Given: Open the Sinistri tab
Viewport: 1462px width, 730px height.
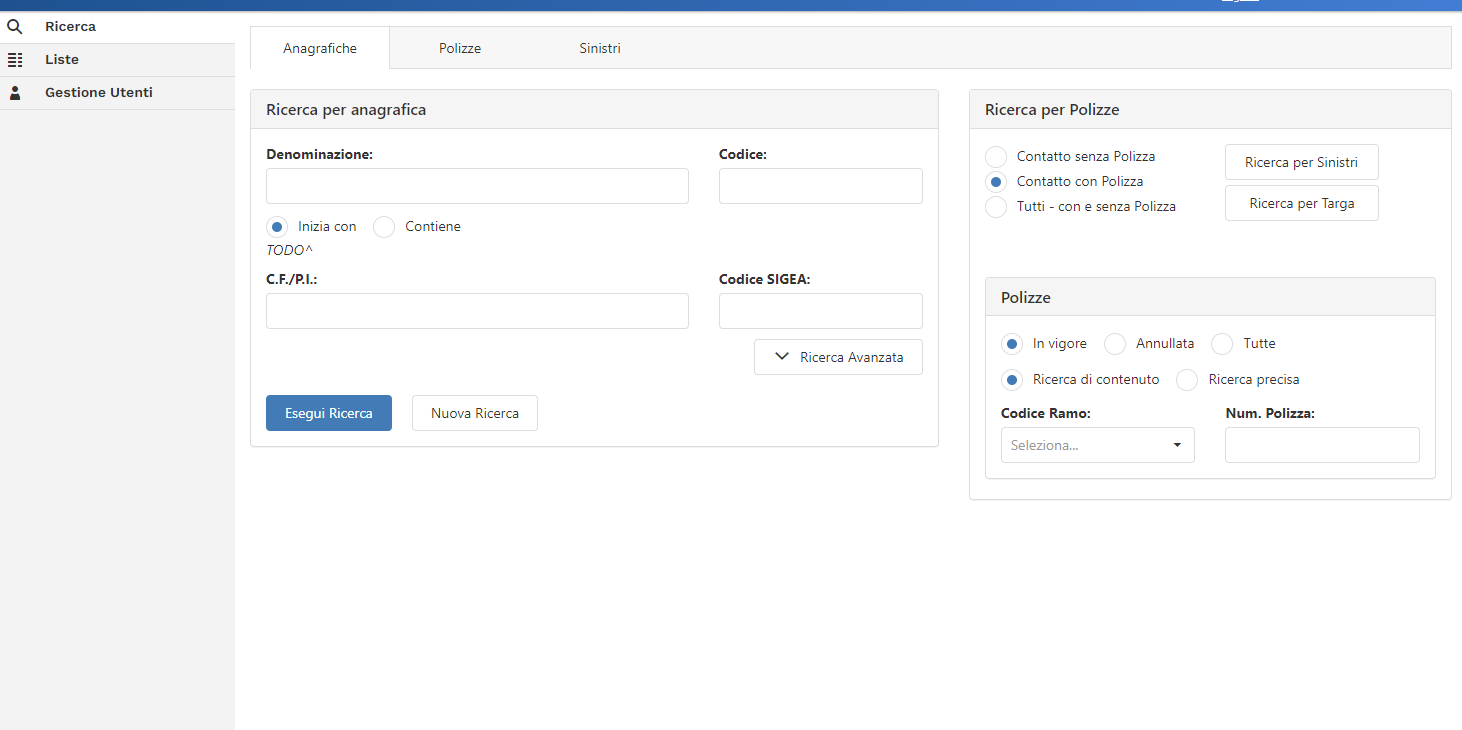Looking at the screenshot, I should 600,48.
